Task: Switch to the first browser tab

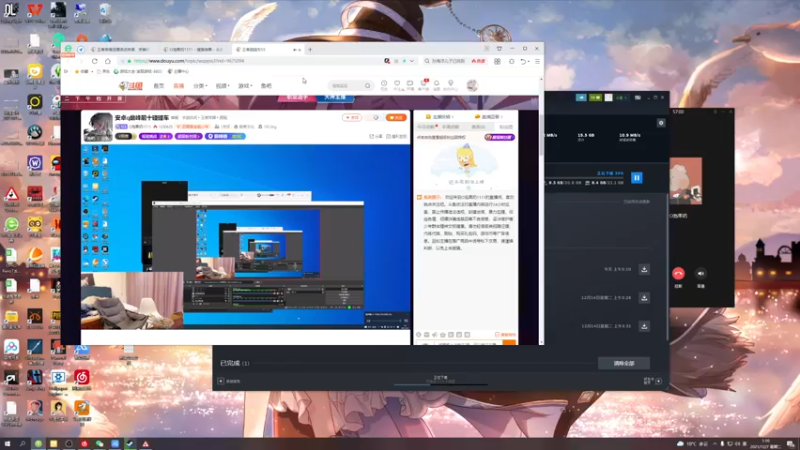Action: point(120,49)
